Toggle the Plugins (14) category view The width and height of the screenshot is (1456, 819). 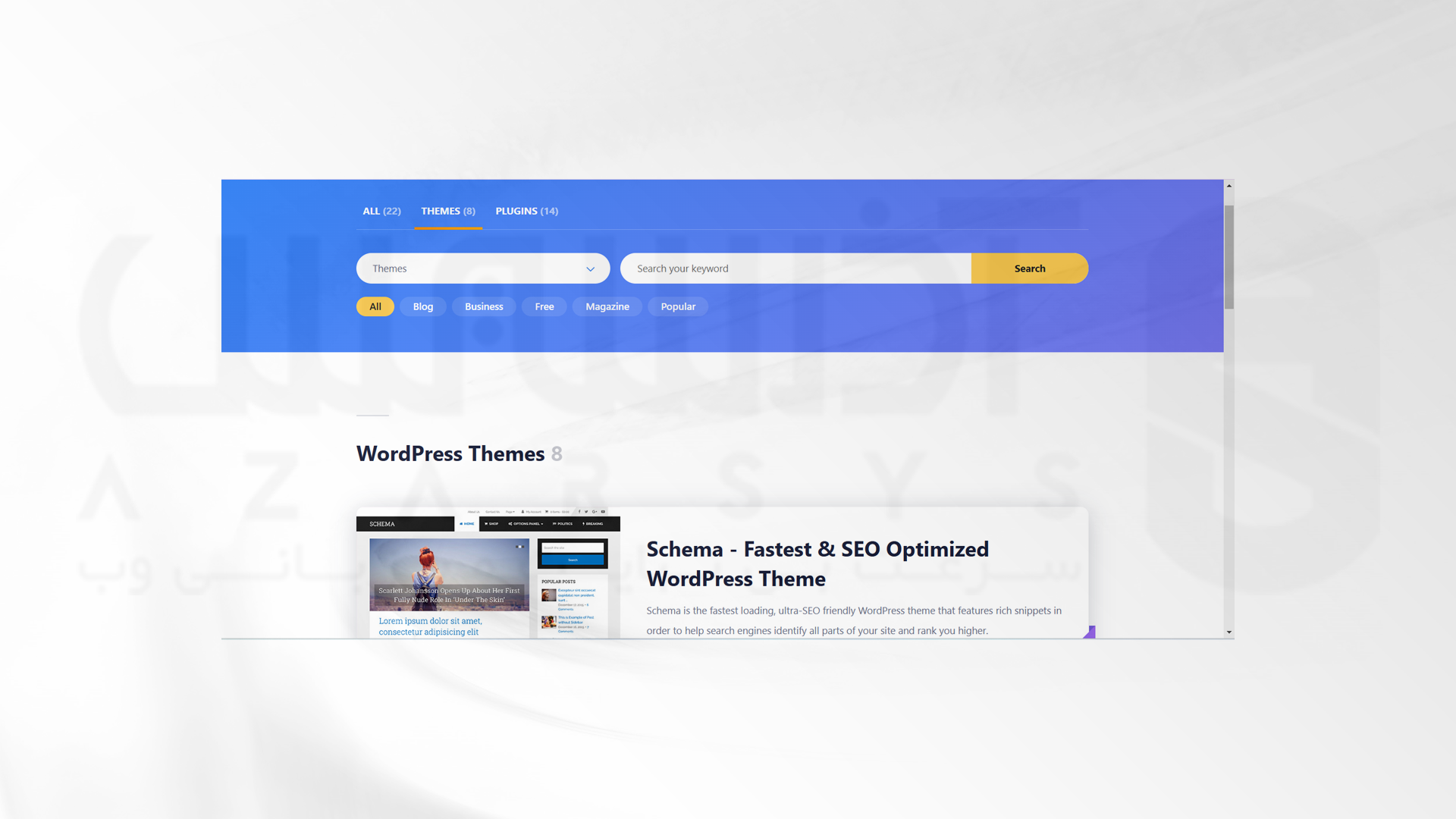(527, 210)
